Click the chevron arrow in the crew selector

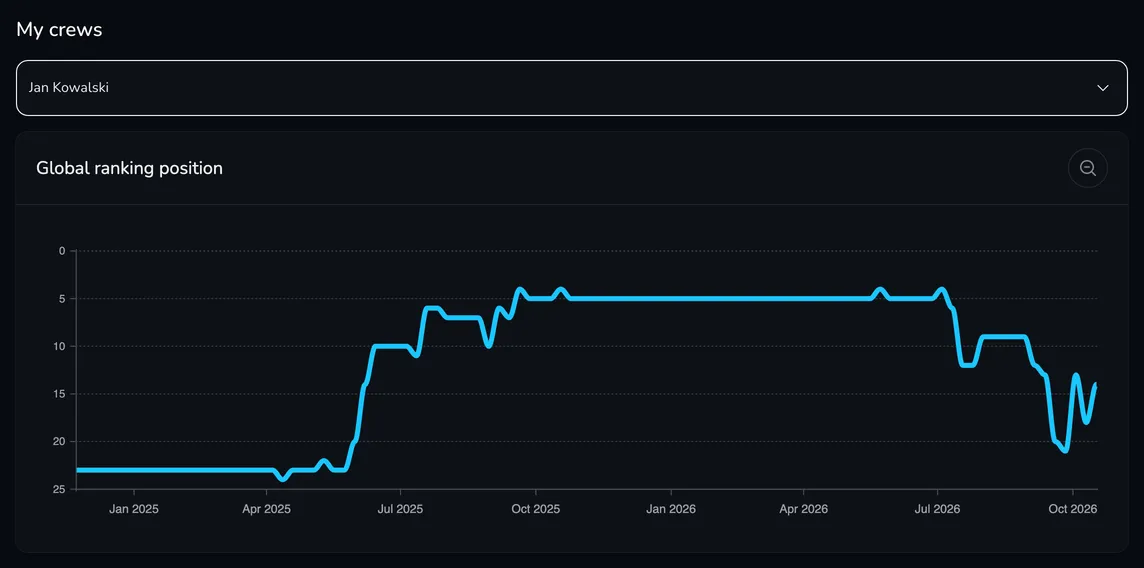pos(1102,87)
